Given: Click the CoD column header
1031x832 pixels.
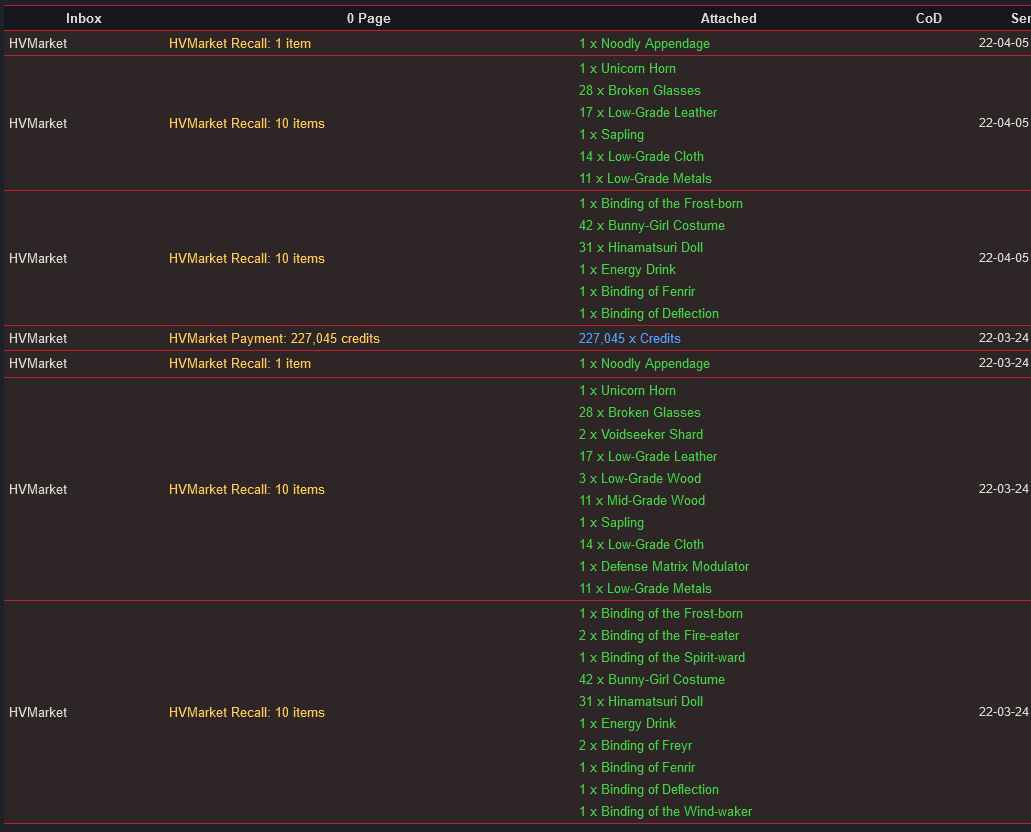Looking at the screenshot, I should pyautogui.click(x=928, y=18).
